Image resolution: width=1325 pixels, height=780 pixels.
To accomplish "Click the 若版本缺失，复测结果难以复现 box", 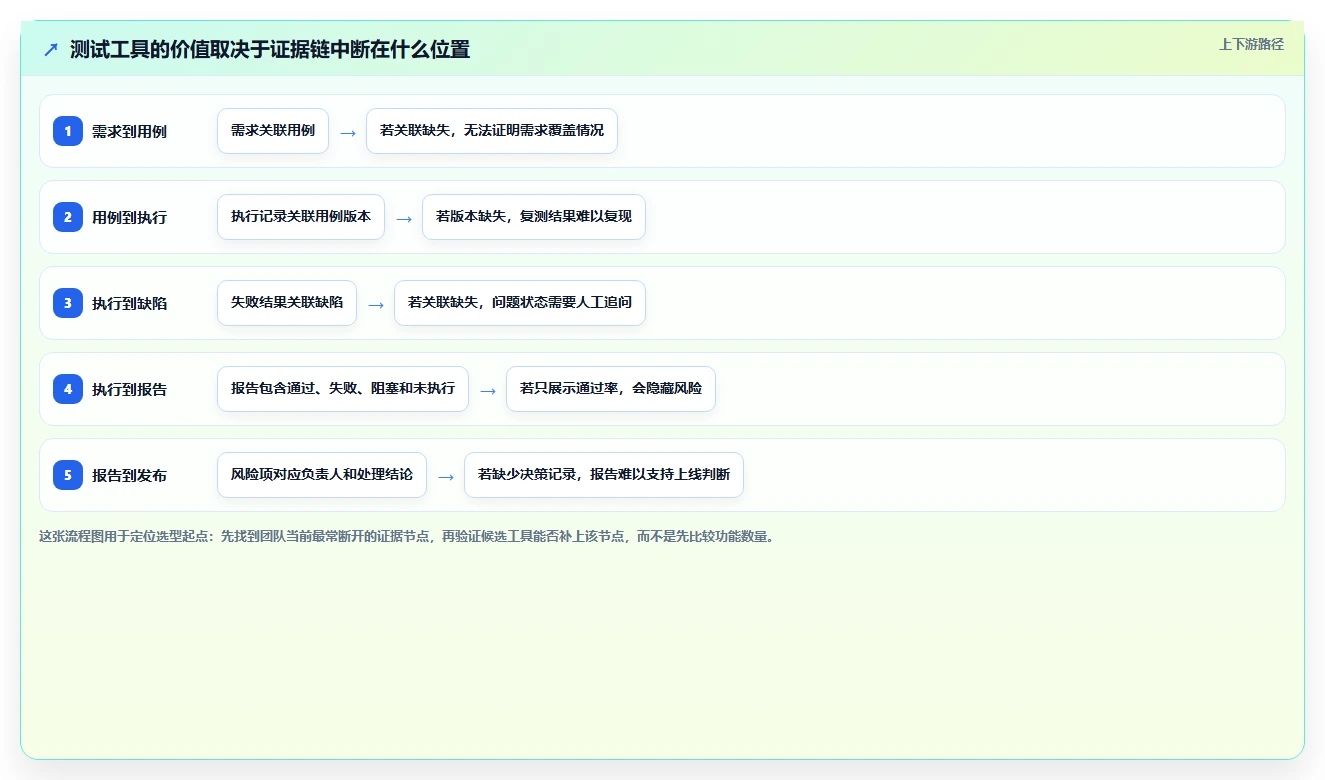I will 534,217.
